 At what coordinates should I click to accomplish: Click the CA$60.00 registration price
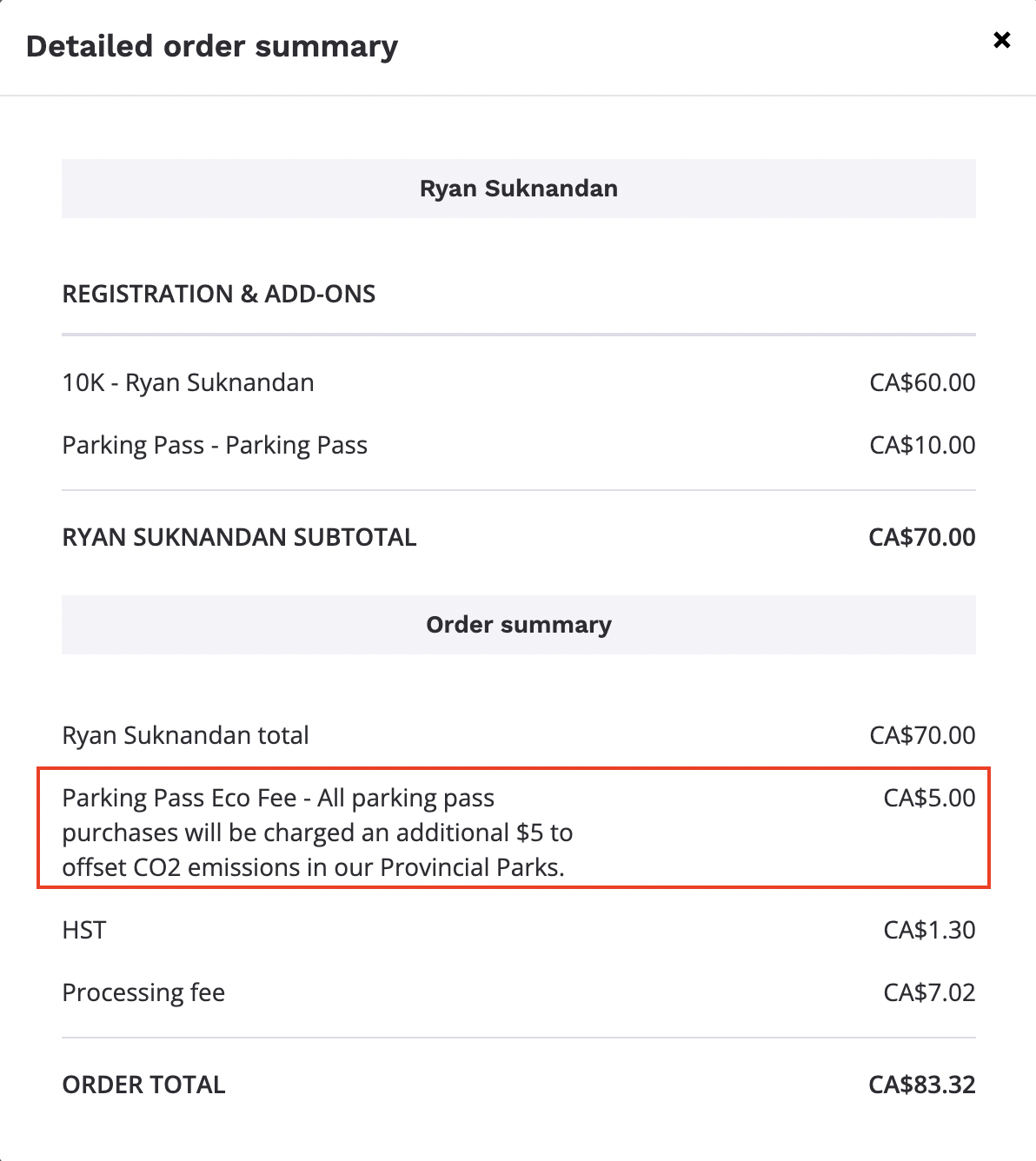point(922,382)
